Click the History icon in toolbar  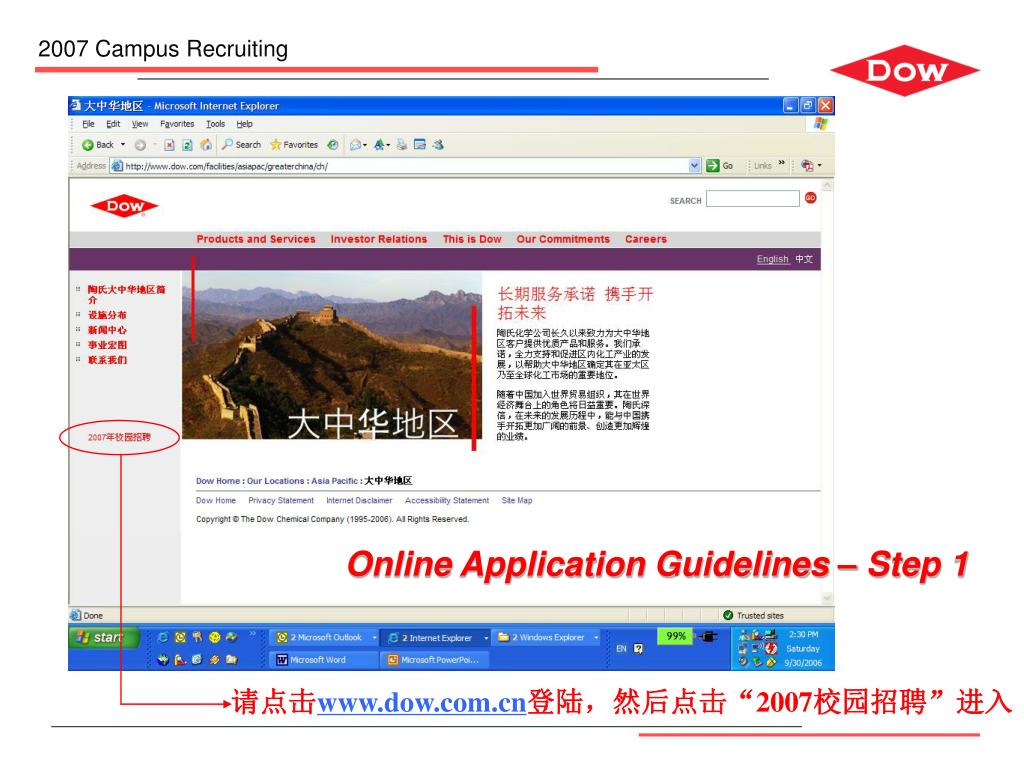tap(333, 145)
